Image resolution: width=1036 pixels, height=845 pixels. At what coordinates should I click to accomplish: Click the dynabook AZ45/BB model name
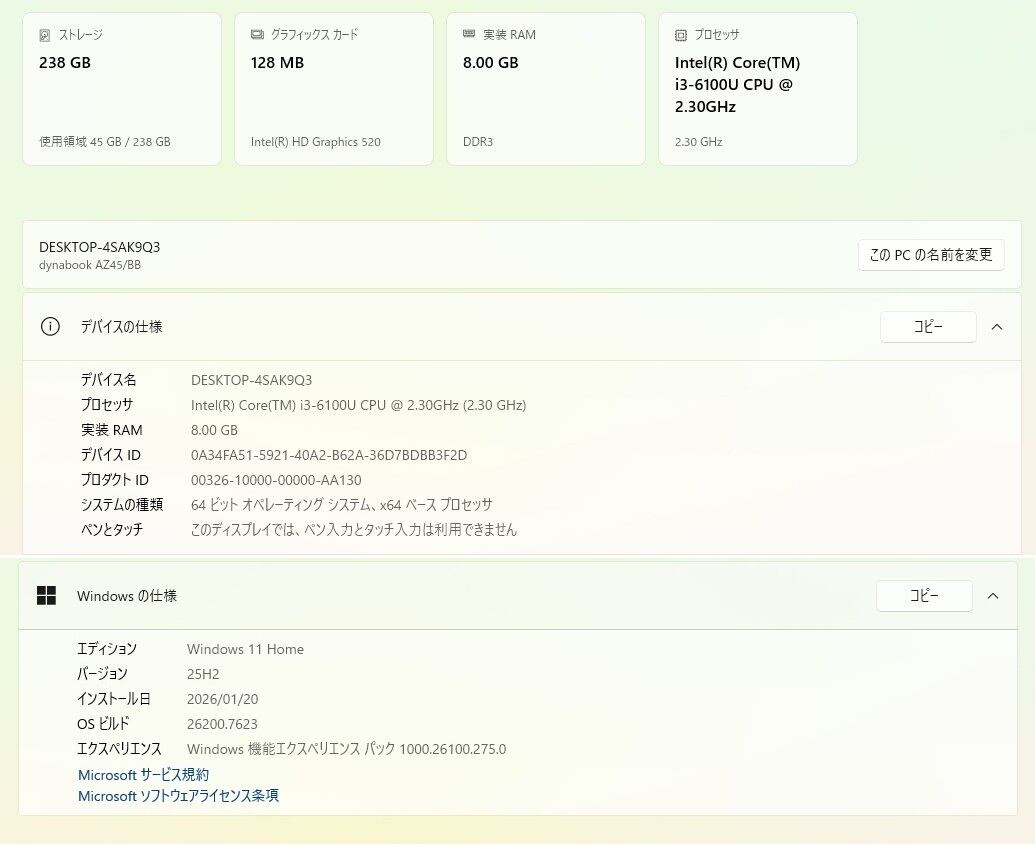[x=90, y=265]
